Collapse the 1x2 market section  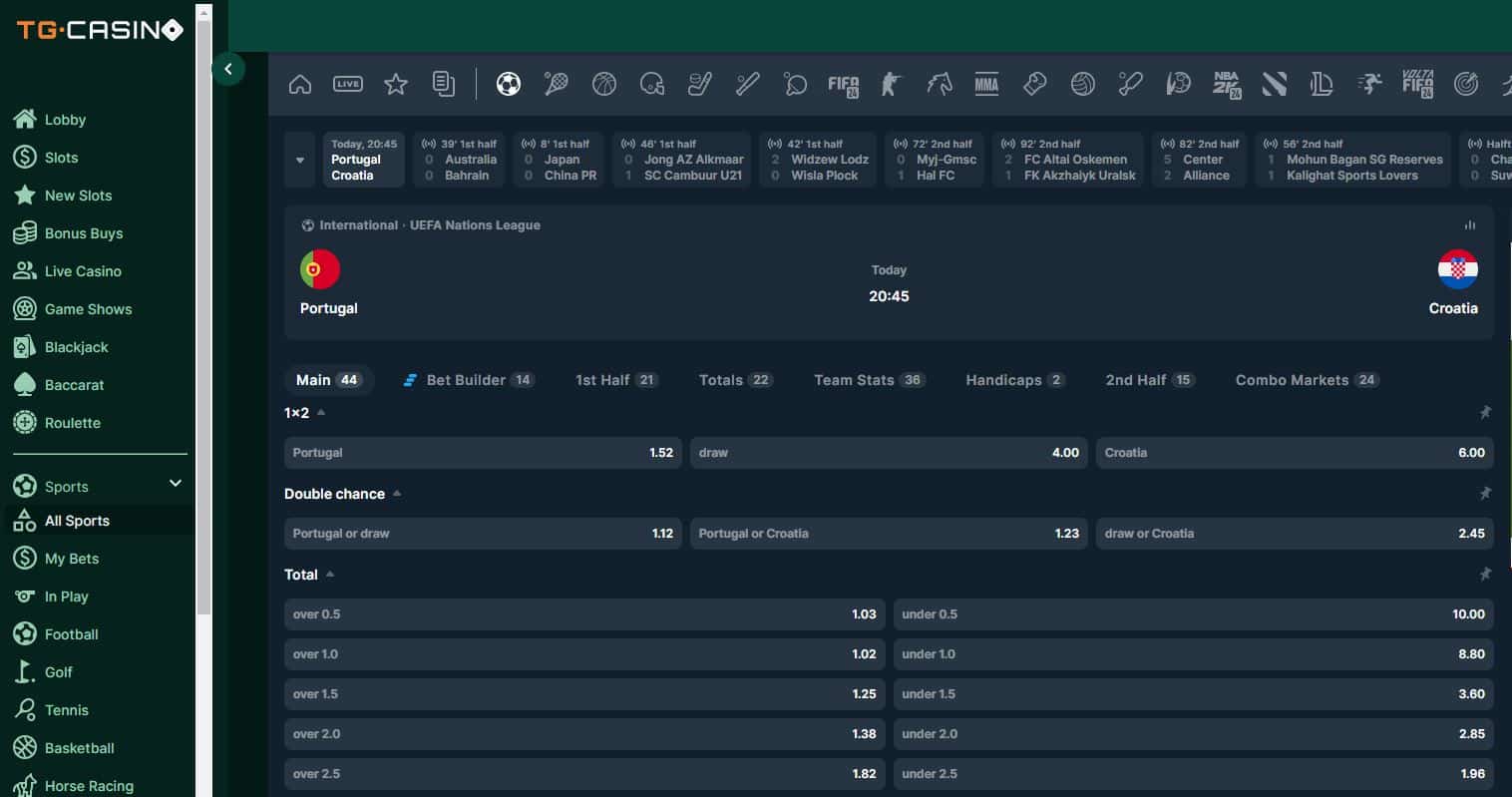pyautogui.click(x=321, y=412)
